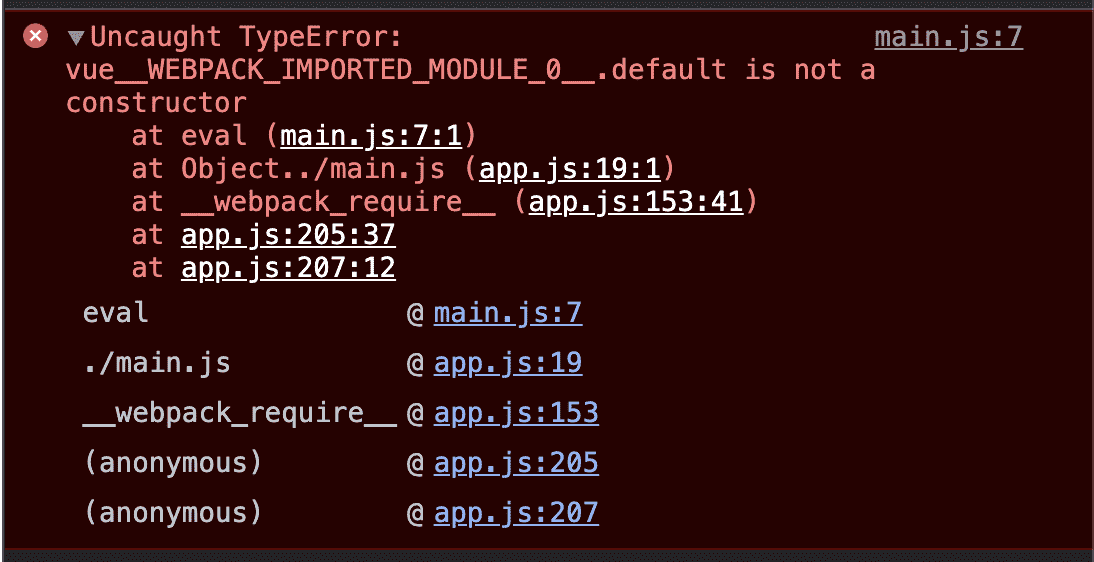Open blue main.js:7 link beside eval

pos(508,314)
